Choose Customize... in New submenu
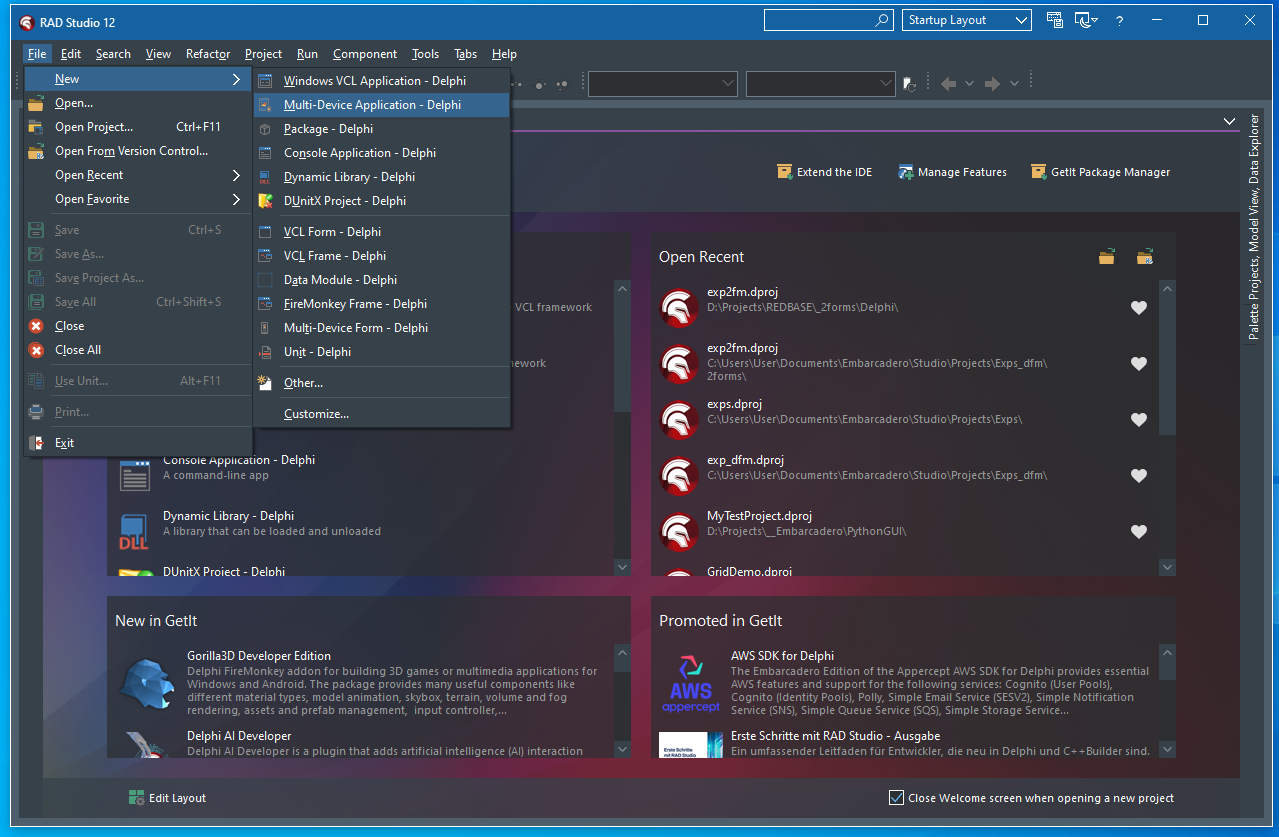1279x837 pixels. click(382, 414)
